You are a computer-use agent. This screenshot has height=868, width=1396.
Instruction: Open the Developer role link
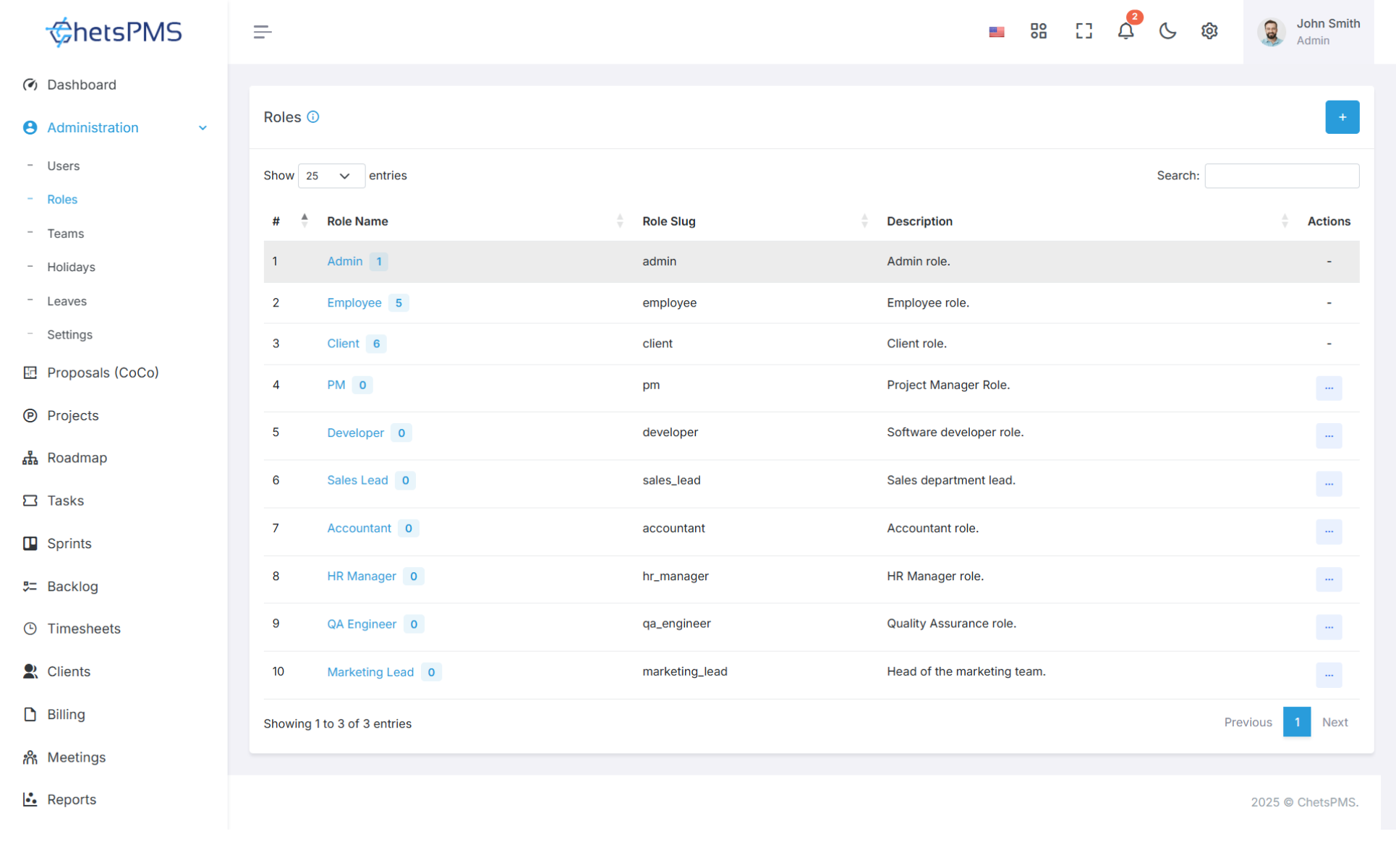coord(355,433)
